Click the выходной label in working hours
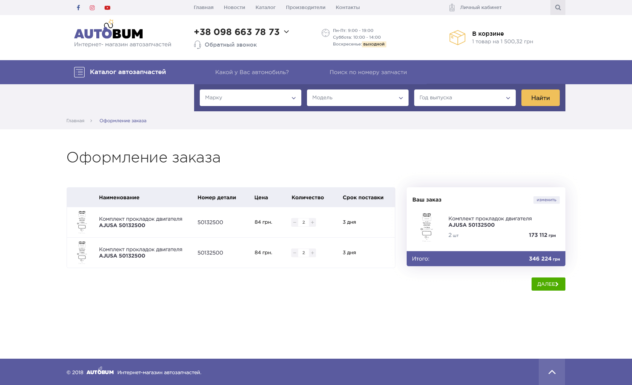This screenshot has width=632, height=385. [374, 44]
